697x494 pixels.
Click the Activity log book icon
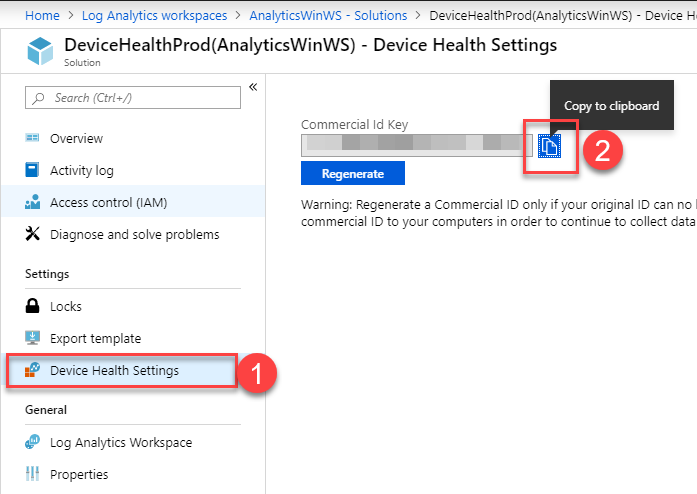click(31, 170)
